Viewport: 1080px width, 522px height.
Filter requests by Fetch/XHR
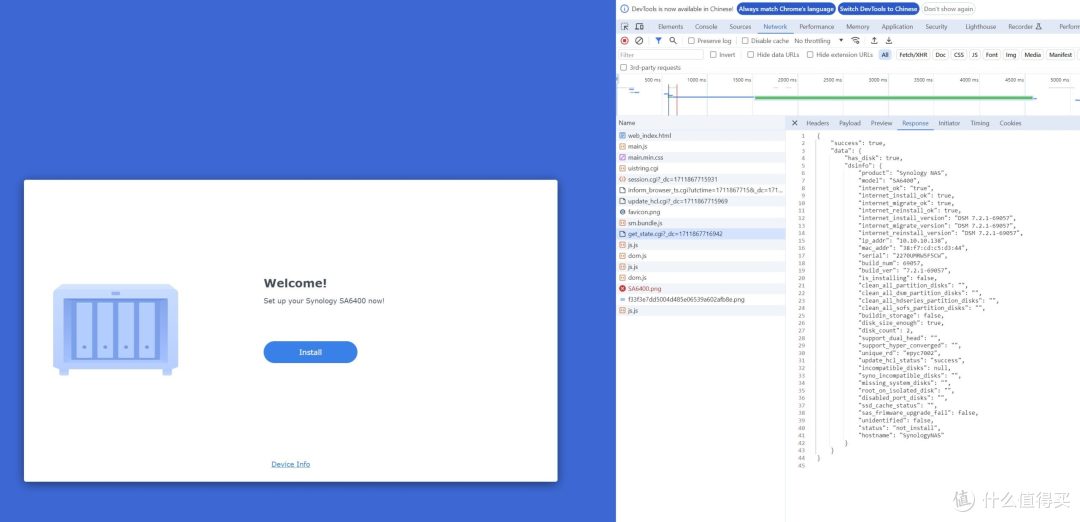913,54
